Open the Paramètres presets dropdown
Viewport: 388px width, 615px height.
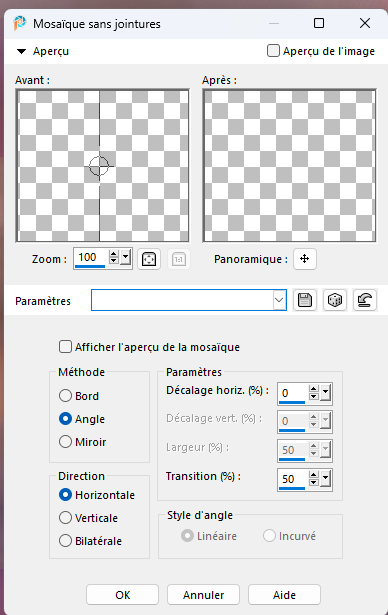(279, 300)
